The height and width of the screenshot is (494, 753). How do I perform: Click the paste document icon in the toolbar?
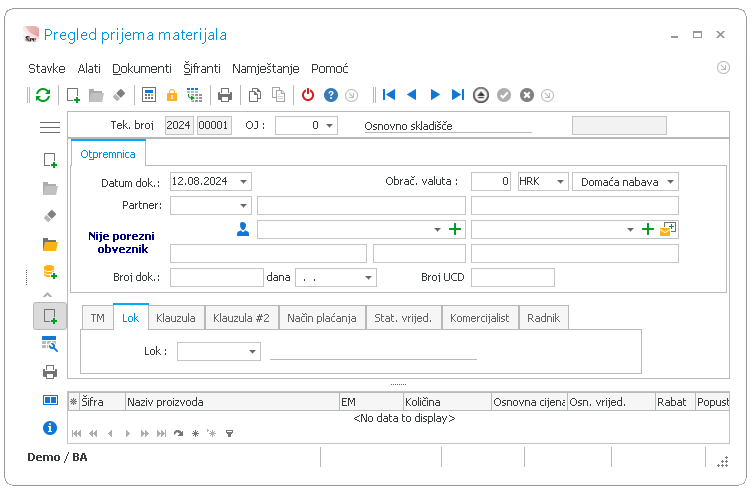[x=279, y=95]
